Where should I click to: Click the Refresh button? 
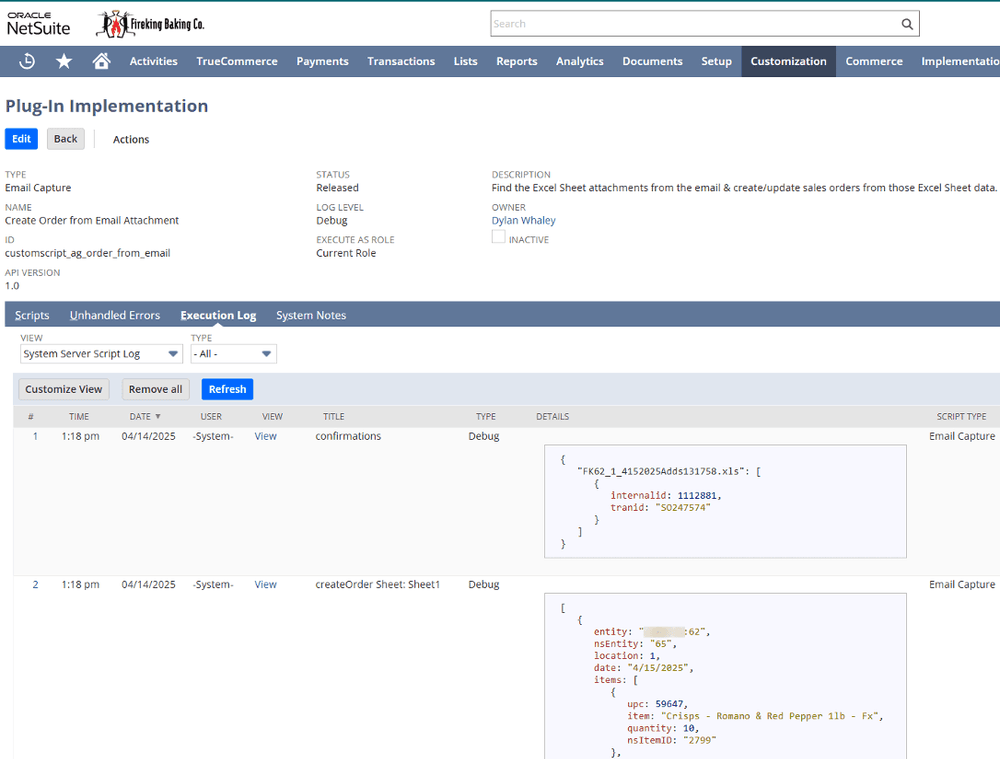coord(227,389)
